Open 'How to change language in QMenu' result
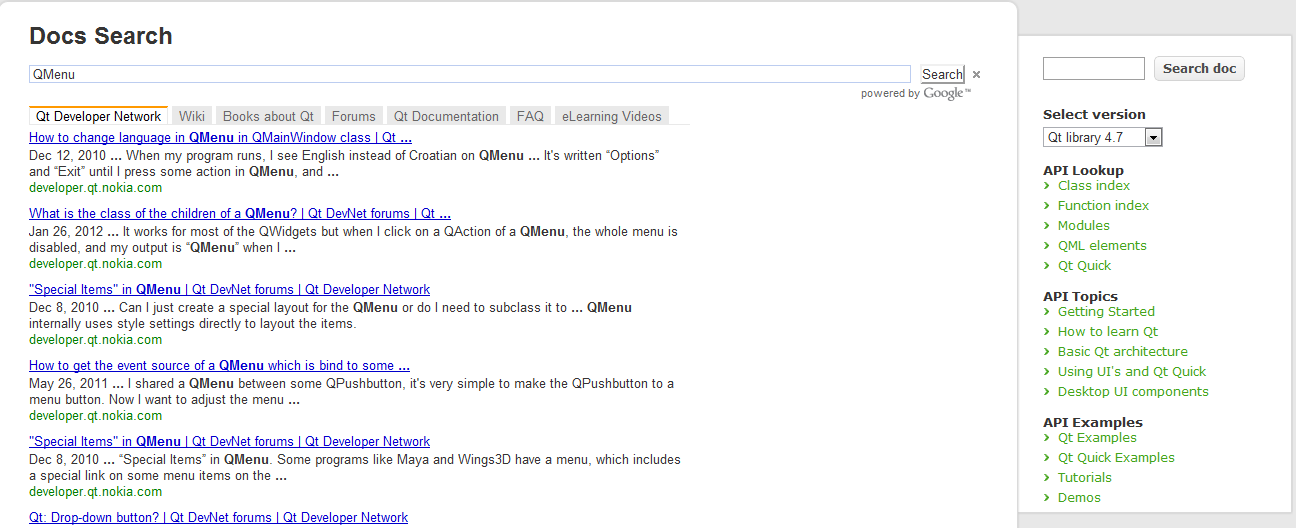Screen dimensions: 1296x528 pos(220,138)
